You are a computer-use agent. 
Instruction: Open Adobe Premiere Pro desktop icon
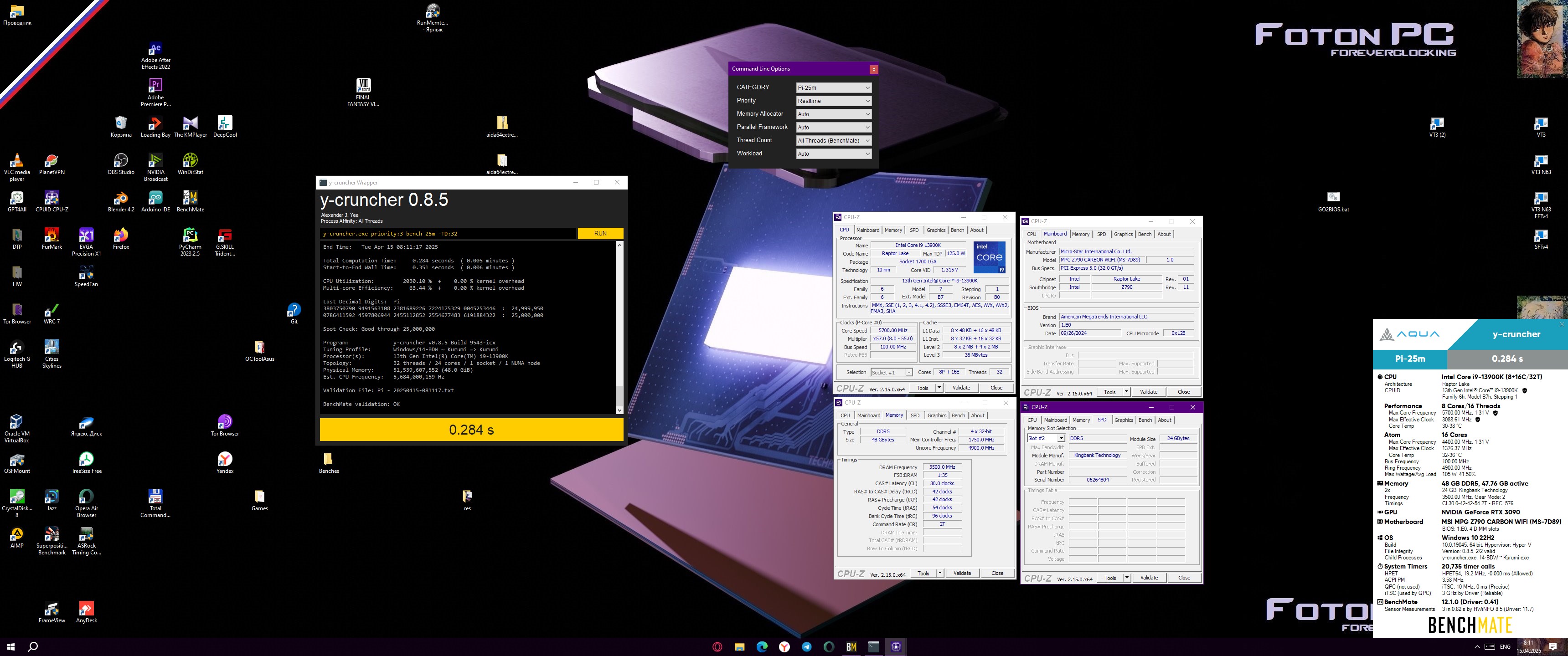(x=155, y=92)
